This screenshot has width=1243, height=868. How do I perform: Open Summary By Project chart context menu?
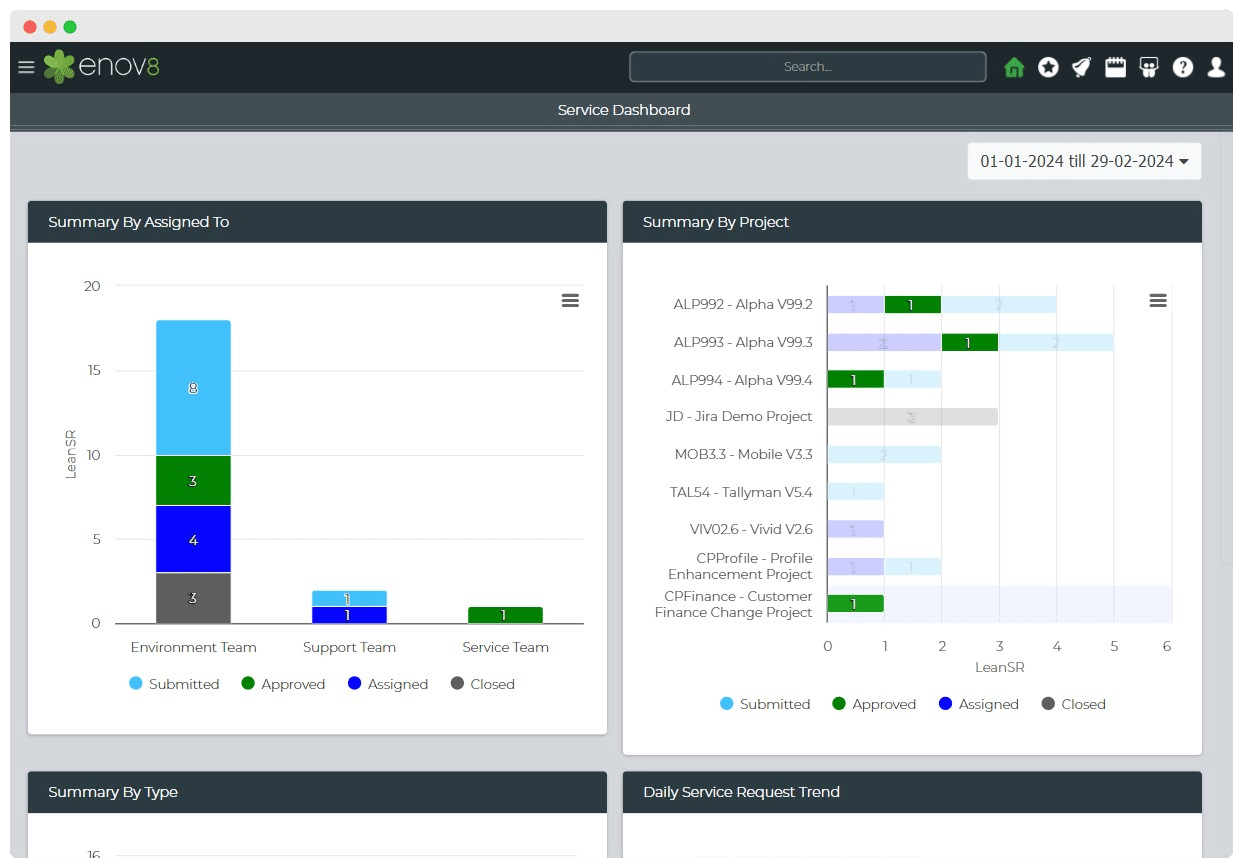[x=1158, y=301]
